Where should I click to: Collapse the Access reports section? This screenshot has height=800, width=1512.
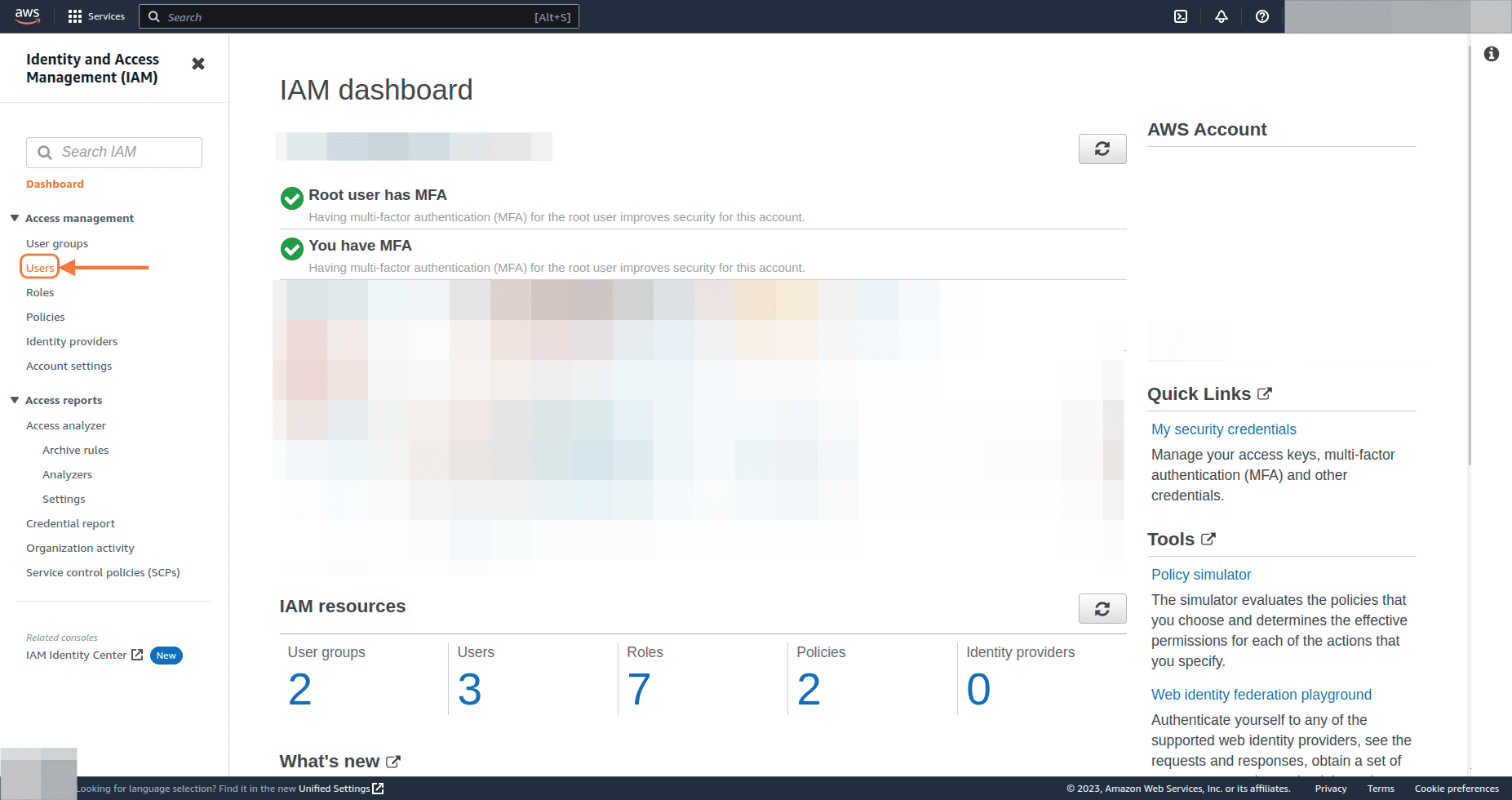tap(15, 400)
